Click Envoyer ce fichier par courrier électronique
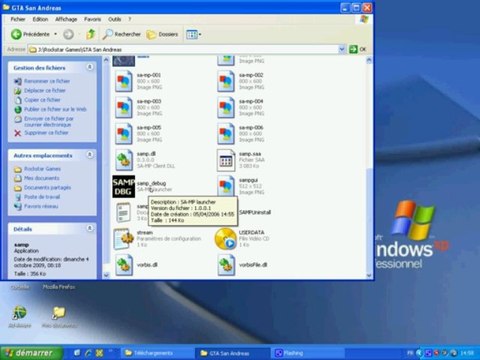The image size is (480, 360). 49,121
